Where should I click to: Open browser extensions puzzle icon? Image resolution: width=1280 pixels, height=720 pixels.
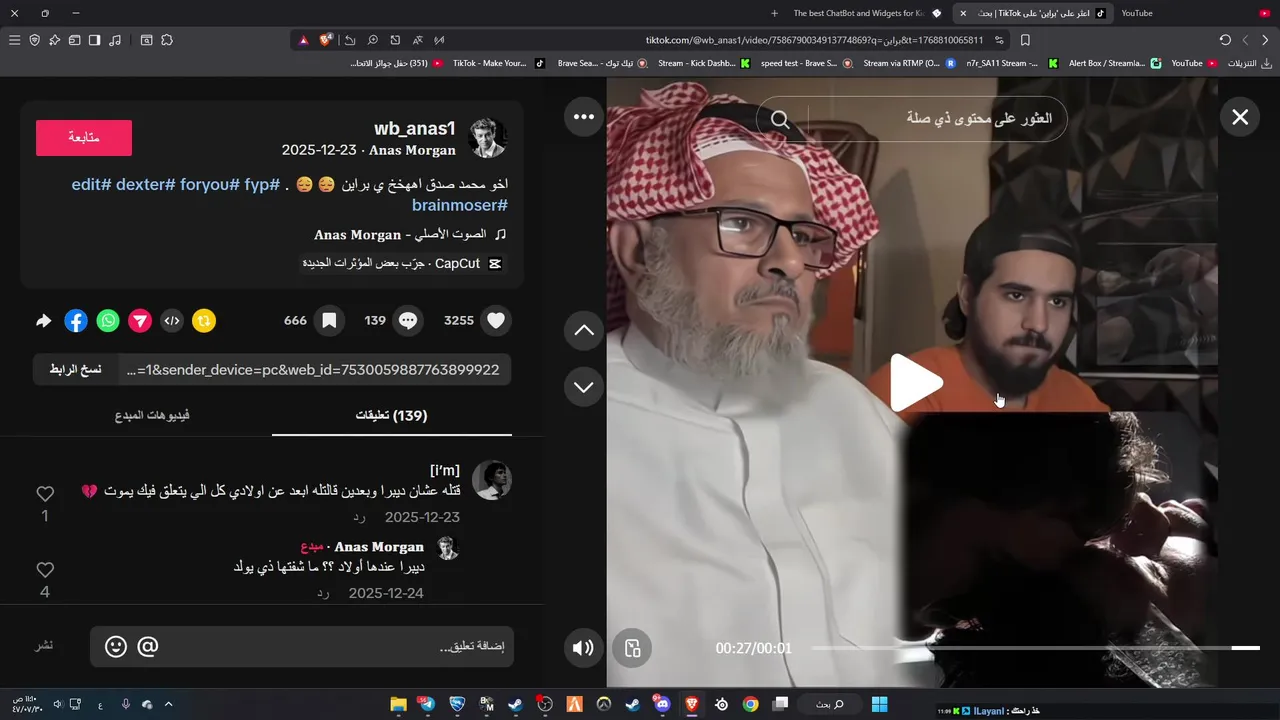(x=167, y=40)
